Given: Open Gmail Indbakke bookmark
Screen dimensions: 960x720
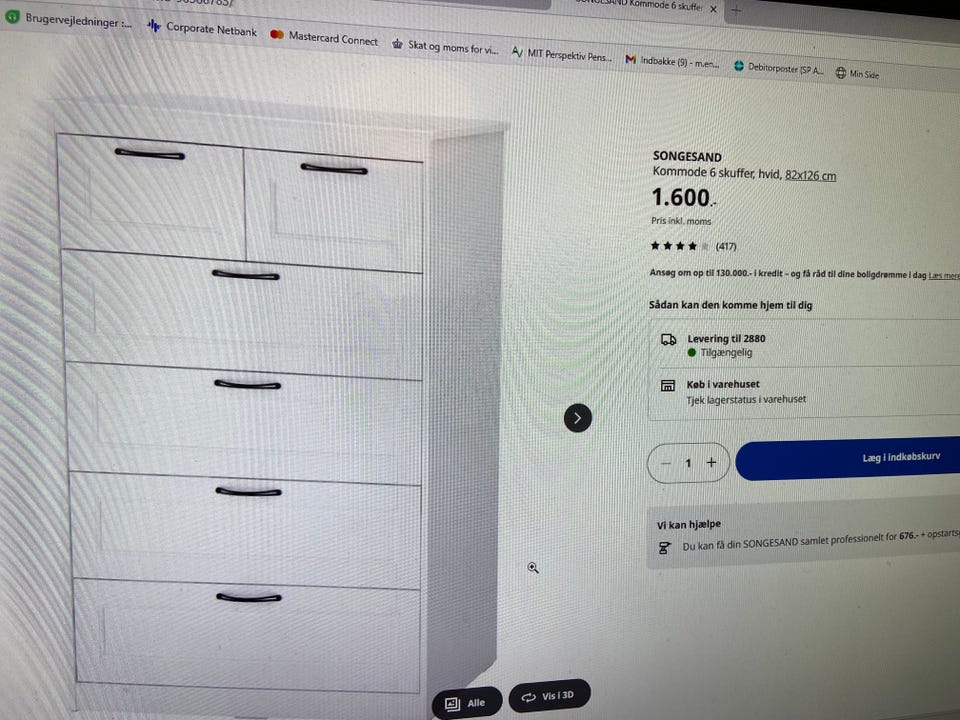Looking at the screenshot, I should click(x=672, y=61).
